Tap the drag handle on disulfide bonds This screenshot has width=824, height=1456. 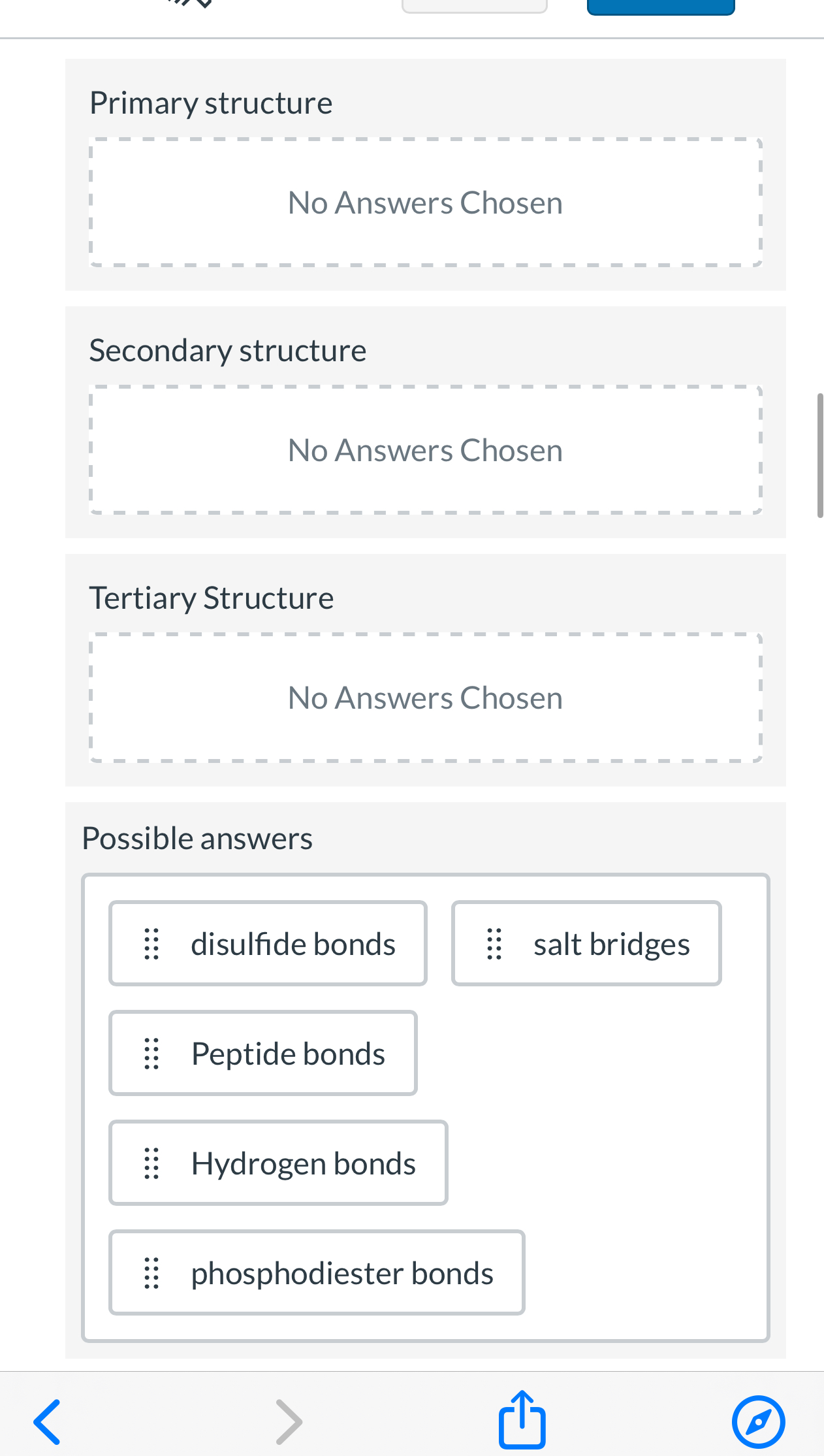point(151,943)
